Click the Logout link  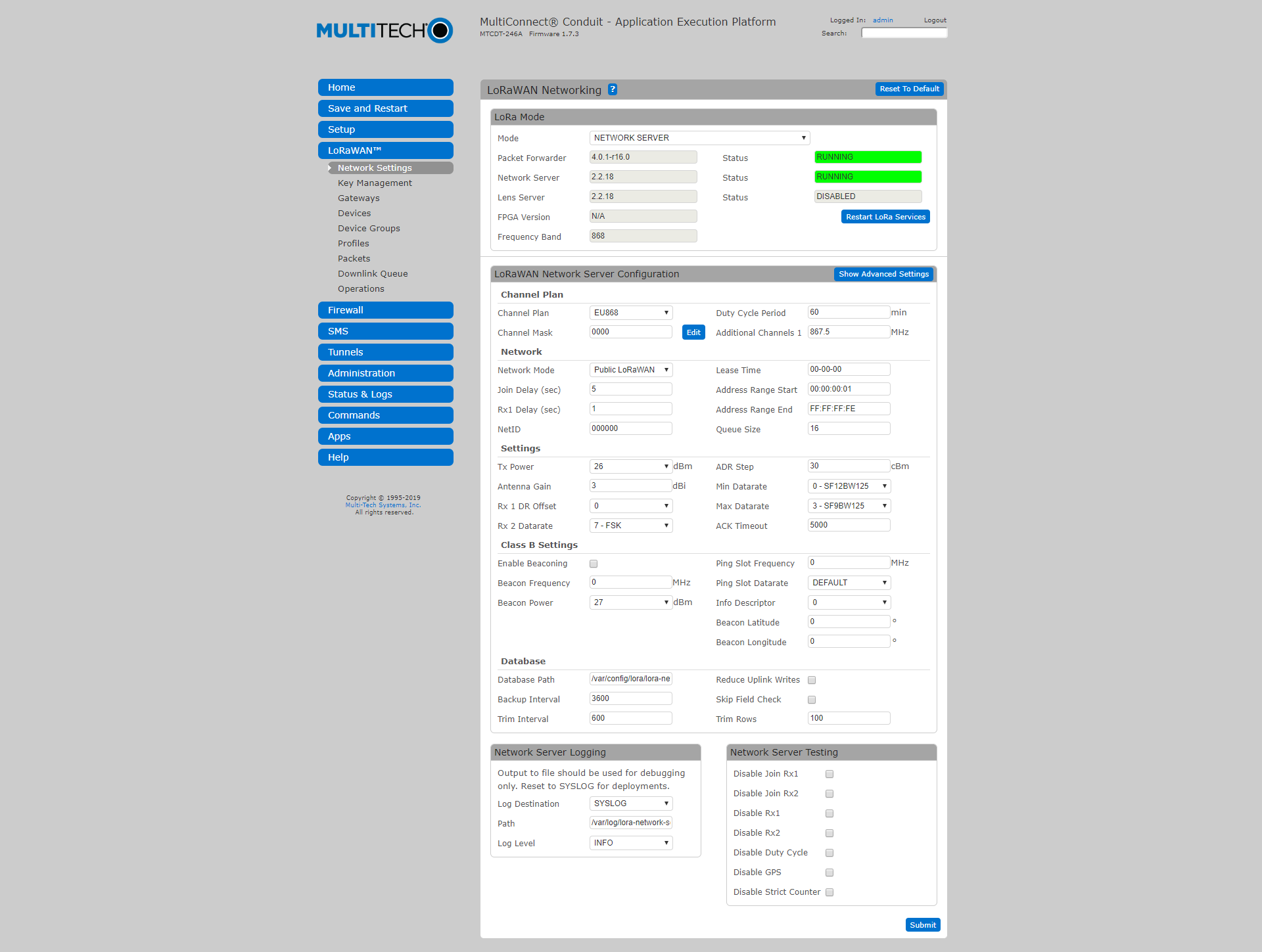click(x=935, y=20)
